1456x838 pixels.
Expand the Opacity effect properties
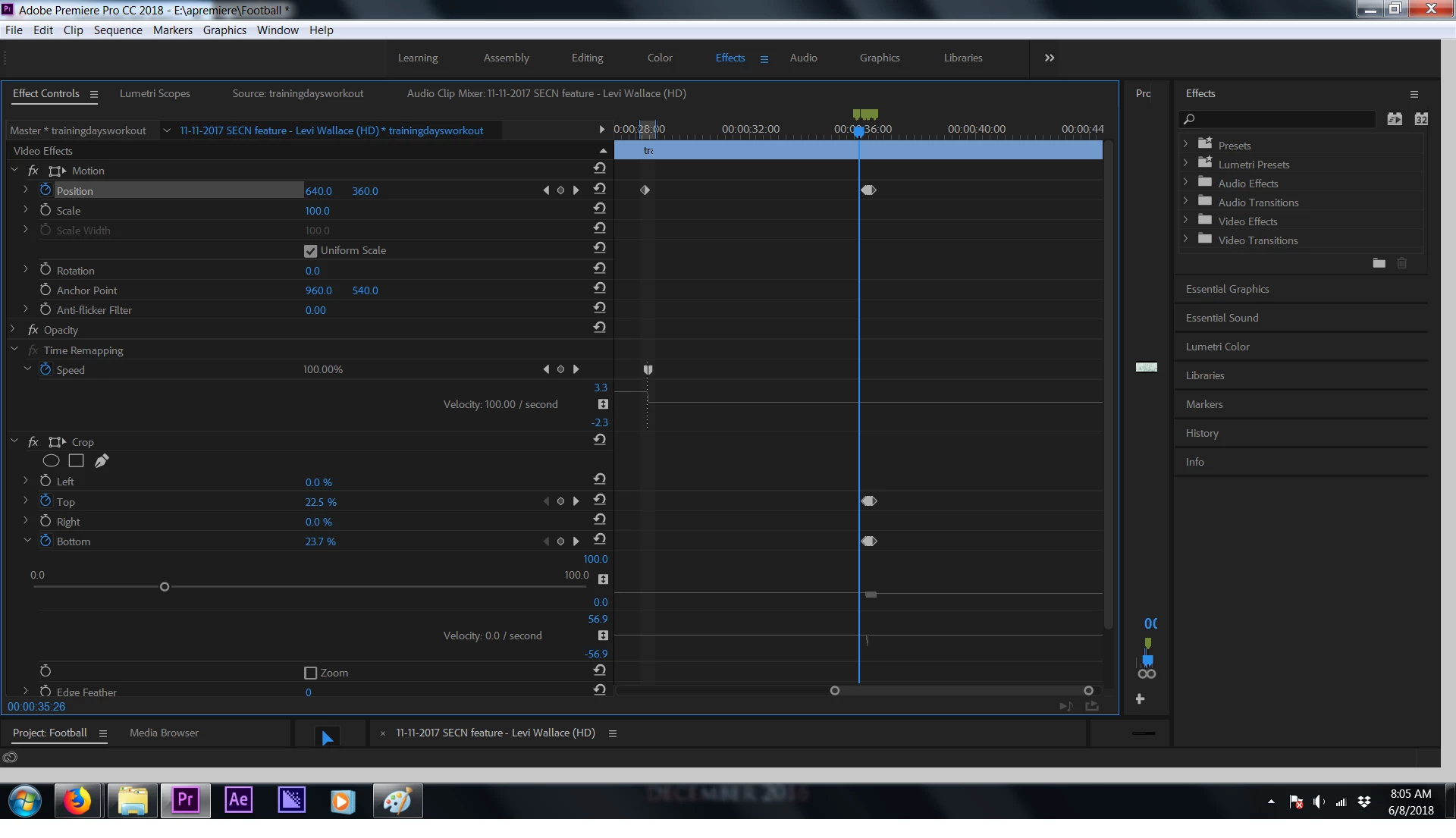coord(13,330)
